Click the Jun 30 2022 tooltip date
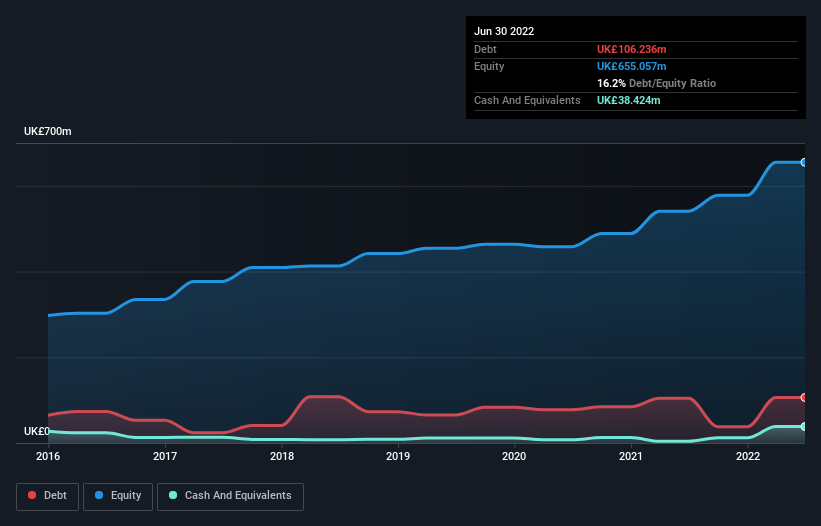The width and height of the screenshot is (821, 526). pyautogui.click(x=504, y=31)
